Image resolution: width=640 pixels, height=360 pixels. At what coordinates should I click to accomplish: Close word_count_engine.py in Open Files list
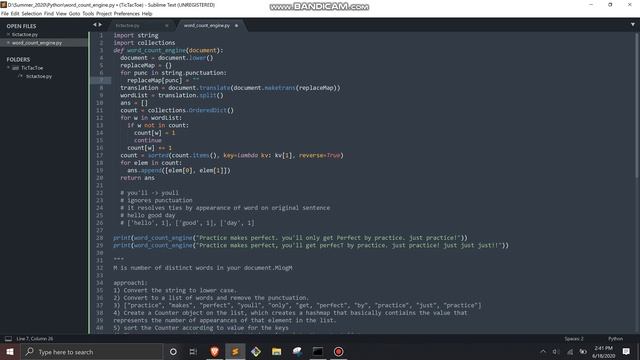[8, 43]
